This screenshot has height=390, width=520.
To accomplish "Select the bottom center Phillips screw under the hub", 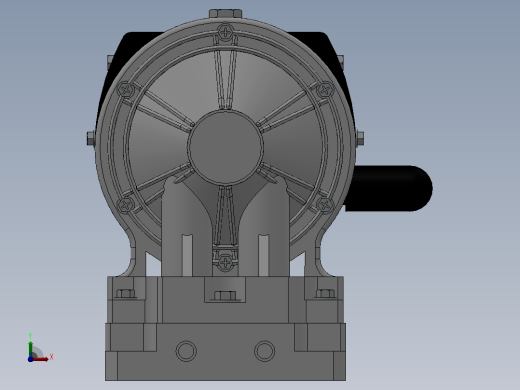I will [225, 262].
